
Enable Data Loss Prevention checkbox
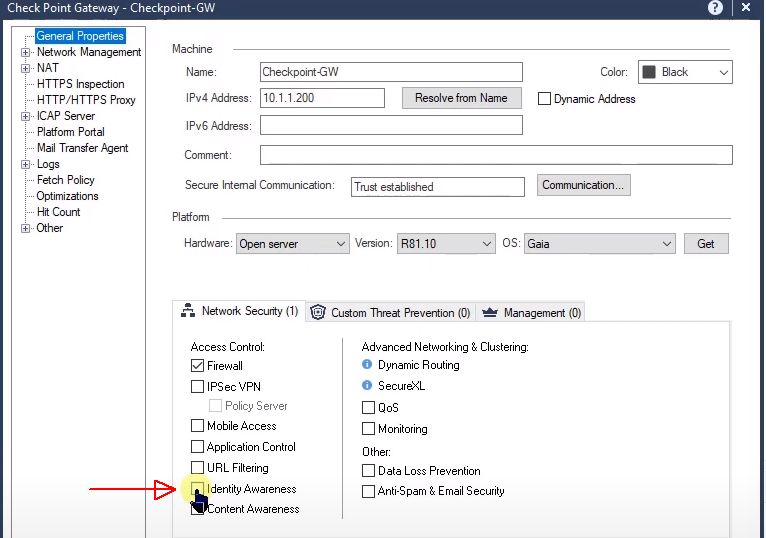[368, 471]
